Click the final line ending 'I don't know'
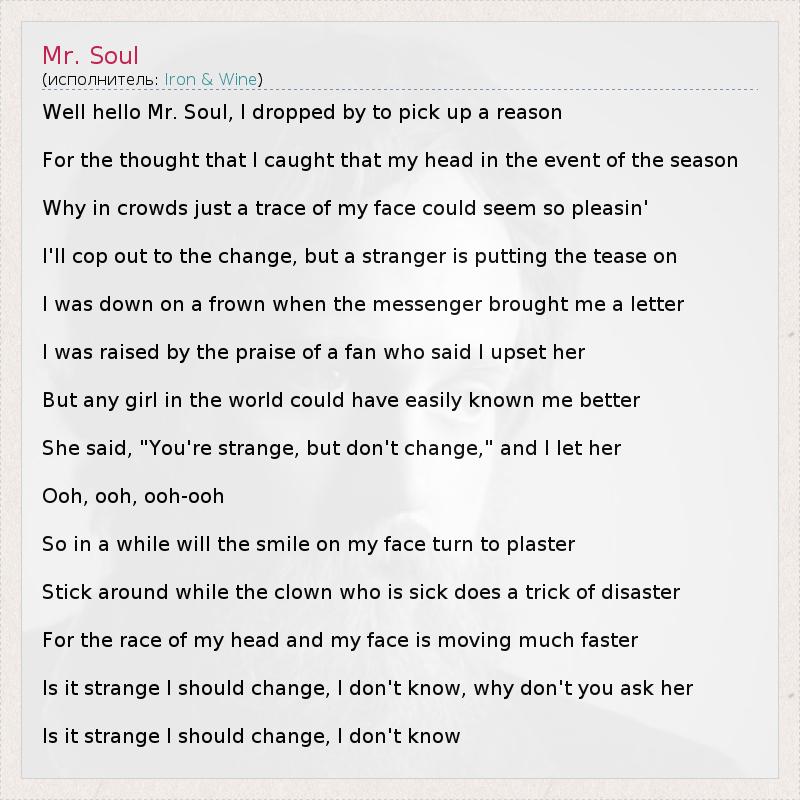Screen dimensions: 800x800 pos(252,736)
